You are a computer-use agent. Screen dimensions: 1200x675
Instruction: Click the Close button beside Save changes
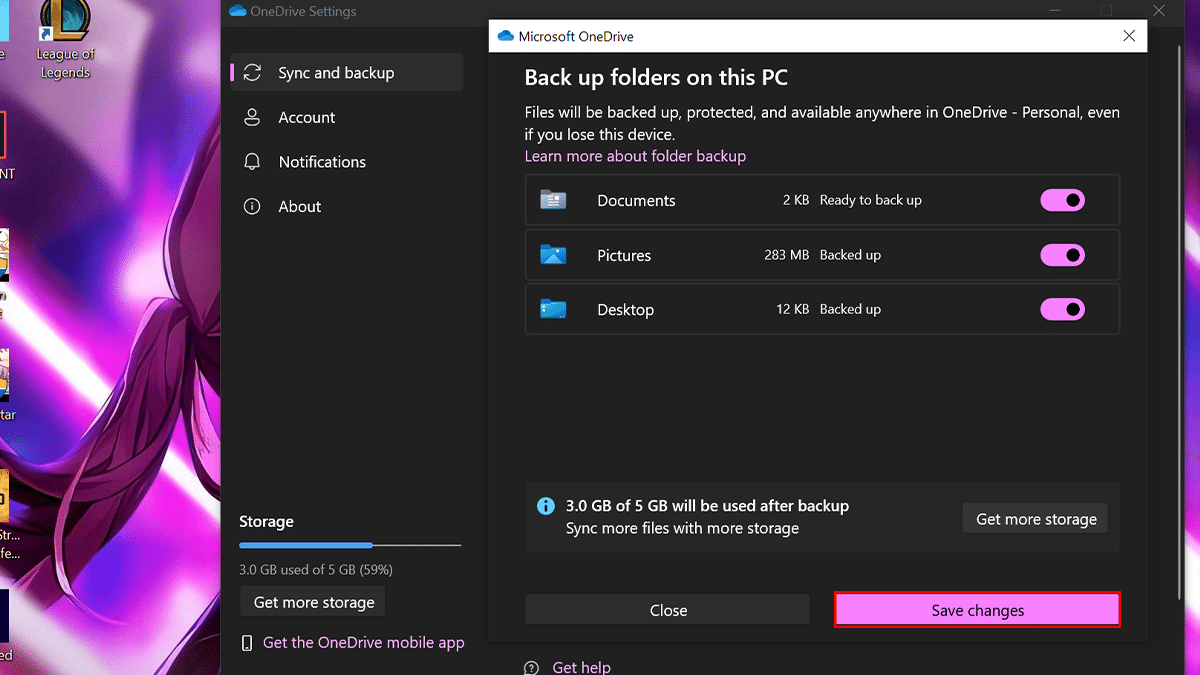[x=667, y=610]
